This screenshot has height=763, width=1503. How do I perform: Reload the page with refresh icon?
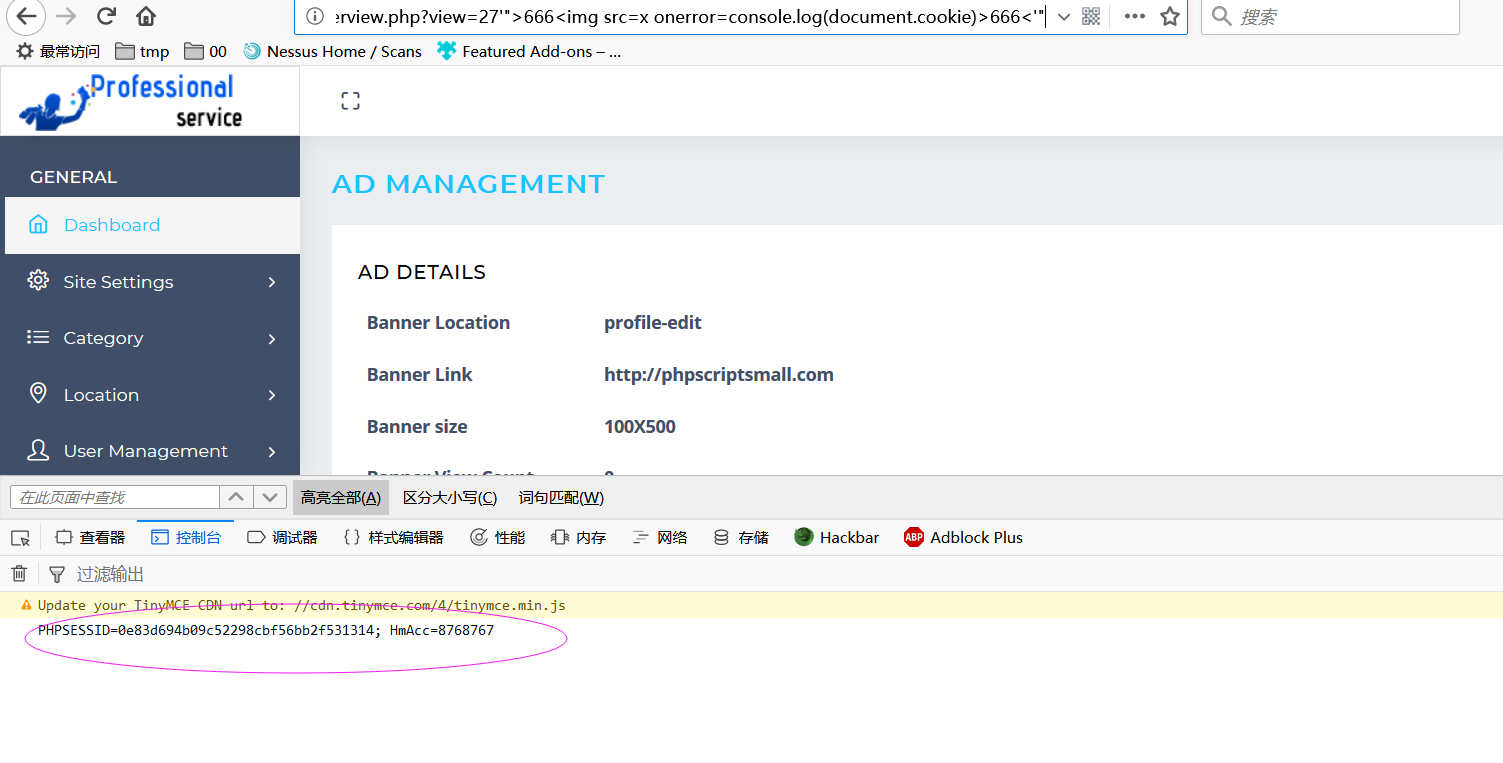coord(106,16)
